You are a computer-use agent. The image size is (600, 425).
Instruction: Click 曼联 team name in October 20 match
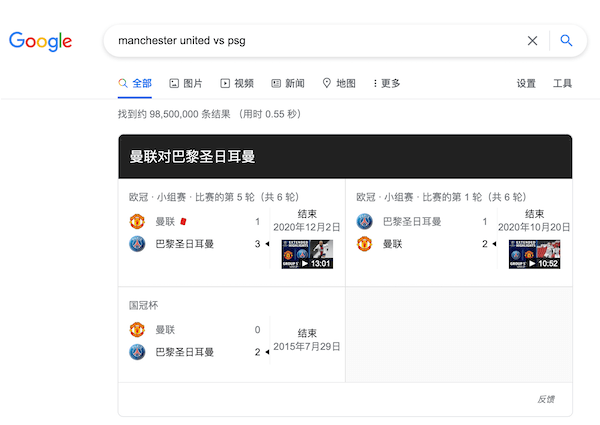coord(393,244)
